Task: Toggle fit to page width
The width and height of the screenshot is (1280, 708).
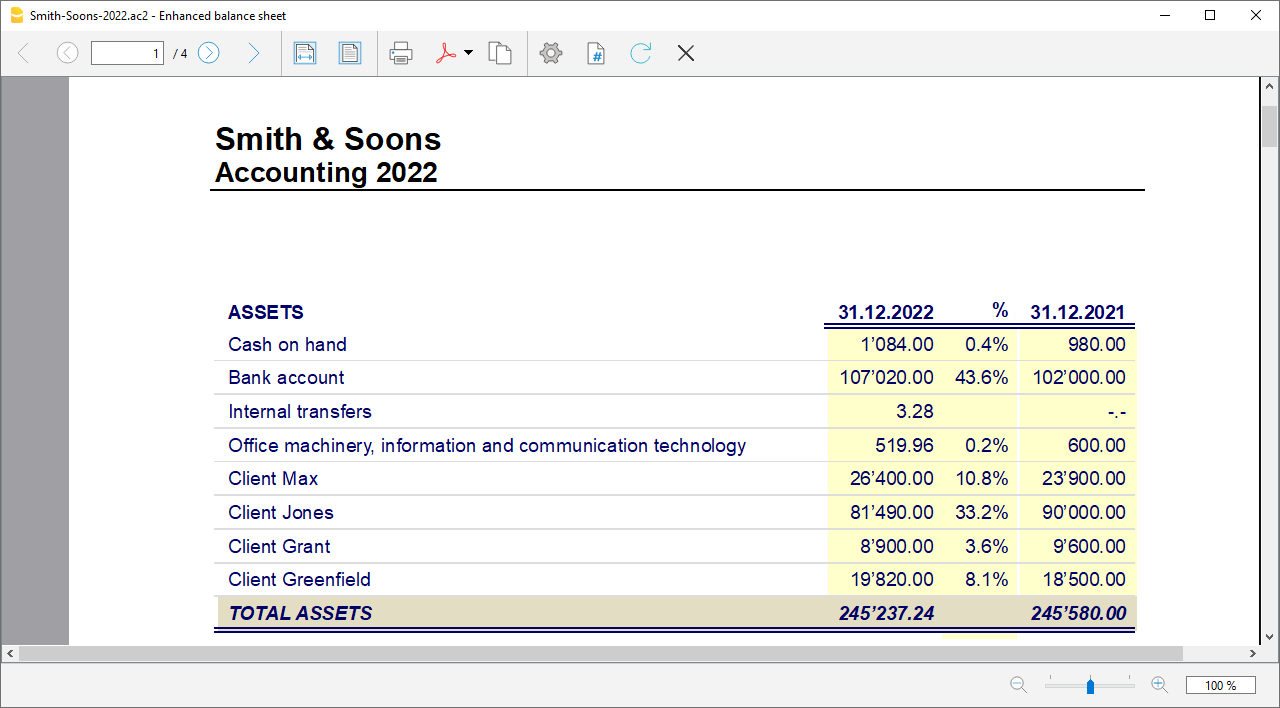Action: pos(305,53)
